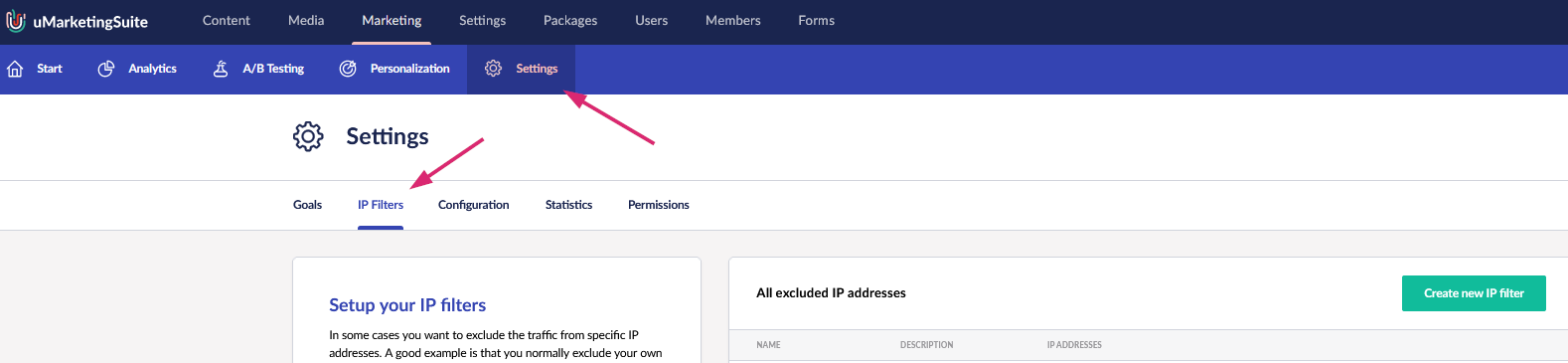Switch to the Goals tab
Viewport: 1568px width, 363px height.
pyautogui.click(x=307, y=205)
